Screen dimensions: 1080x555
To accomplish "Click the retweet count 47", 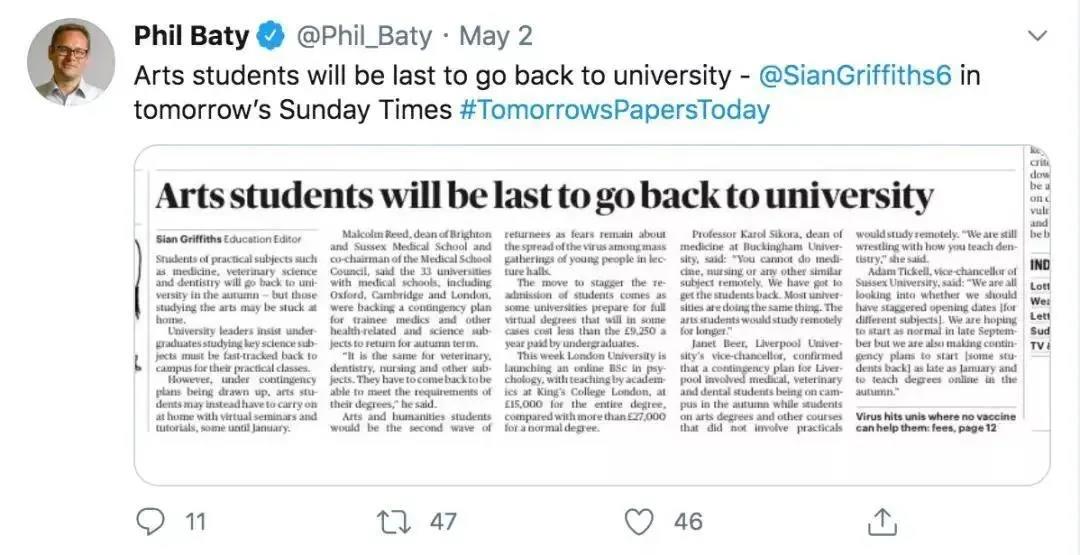I will click(441, 521).
